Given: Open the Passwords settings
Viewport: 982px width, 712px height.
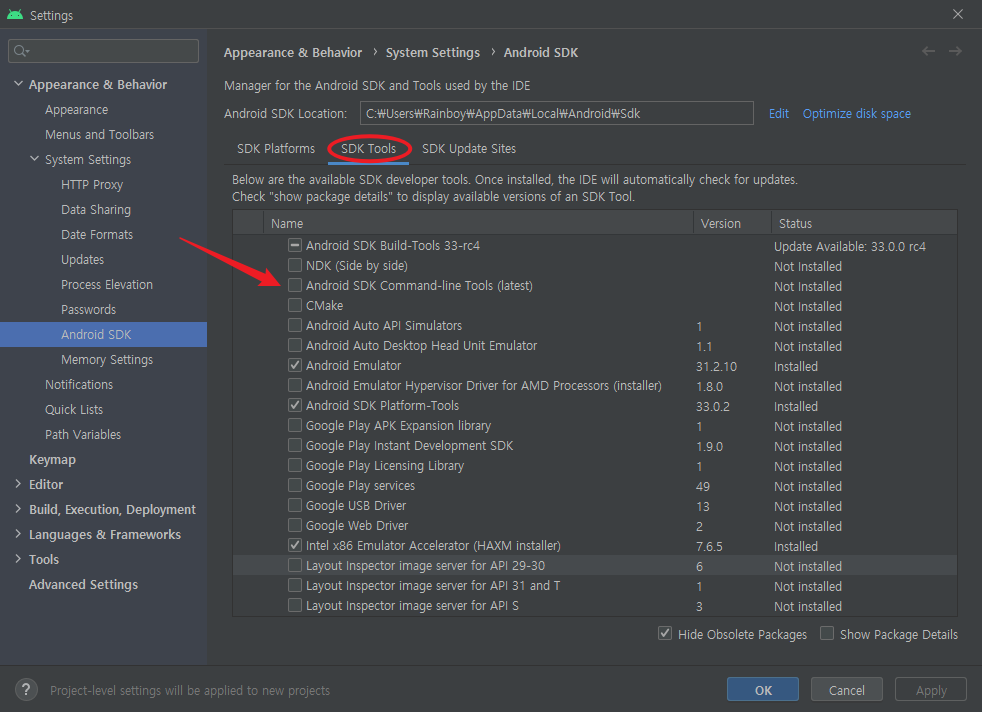Looking at the screenshot, I should coord(88,310).
